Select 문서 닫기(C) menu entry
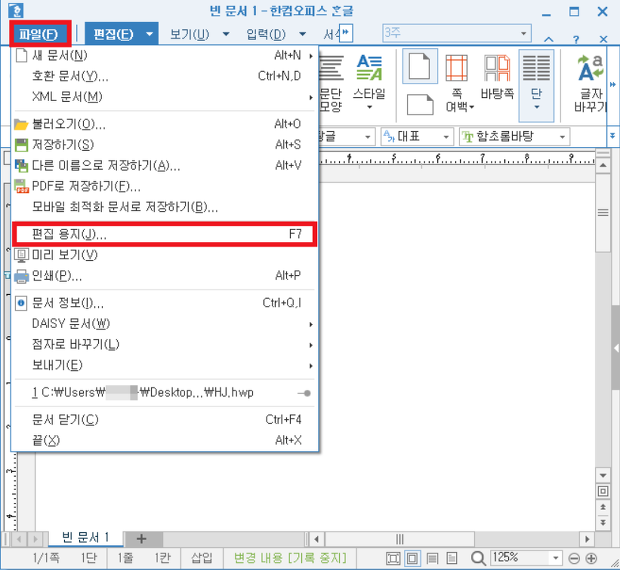This screenshot has height=570, width=620. [x=164, y=420]
